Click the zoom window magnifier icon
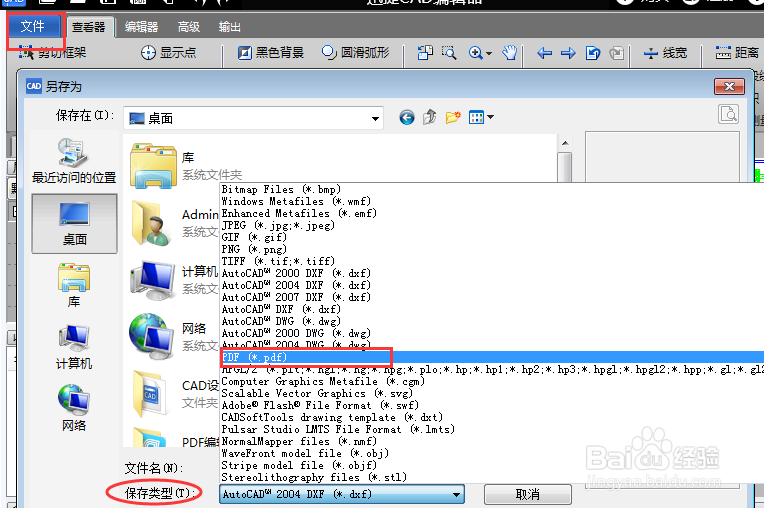 click(x=449, y=53)
